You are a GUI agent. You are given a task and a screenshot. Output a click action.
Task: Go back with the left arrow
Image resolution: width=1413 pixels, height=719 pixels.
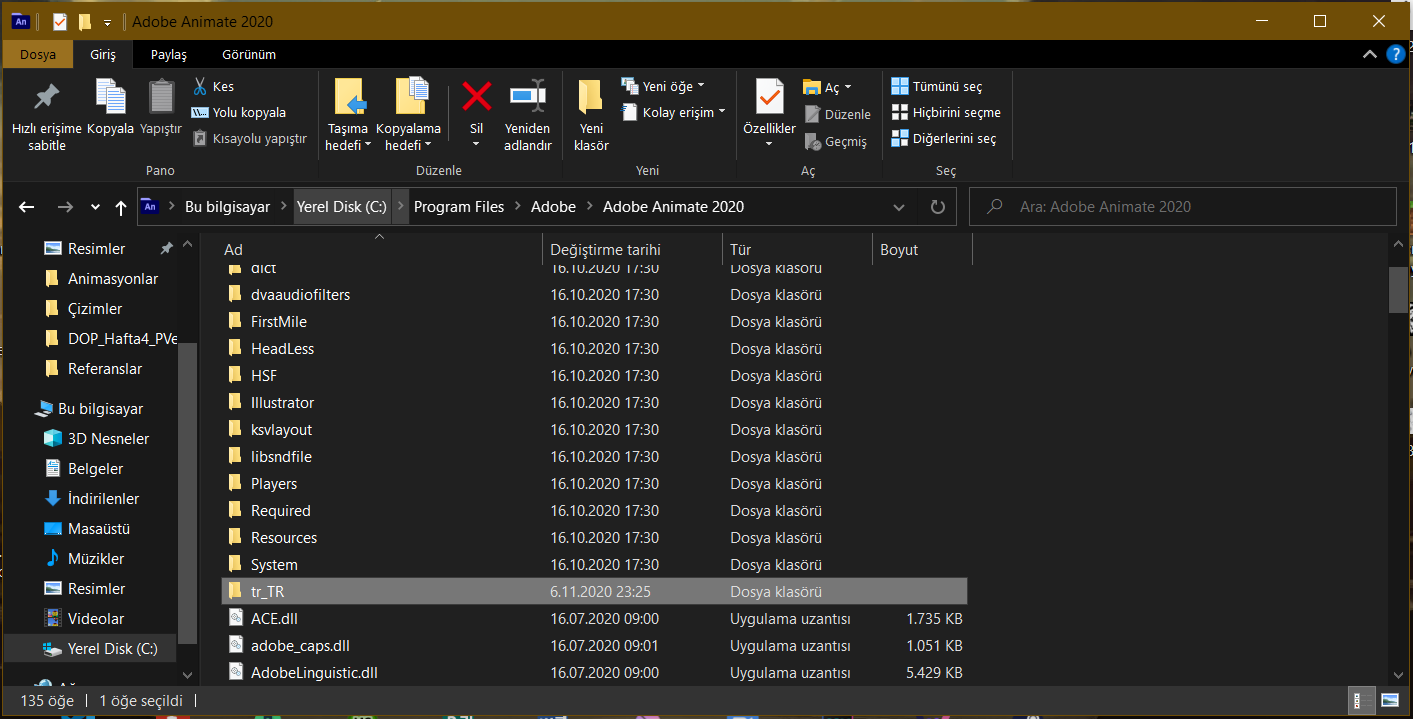[x=27, y=207]
